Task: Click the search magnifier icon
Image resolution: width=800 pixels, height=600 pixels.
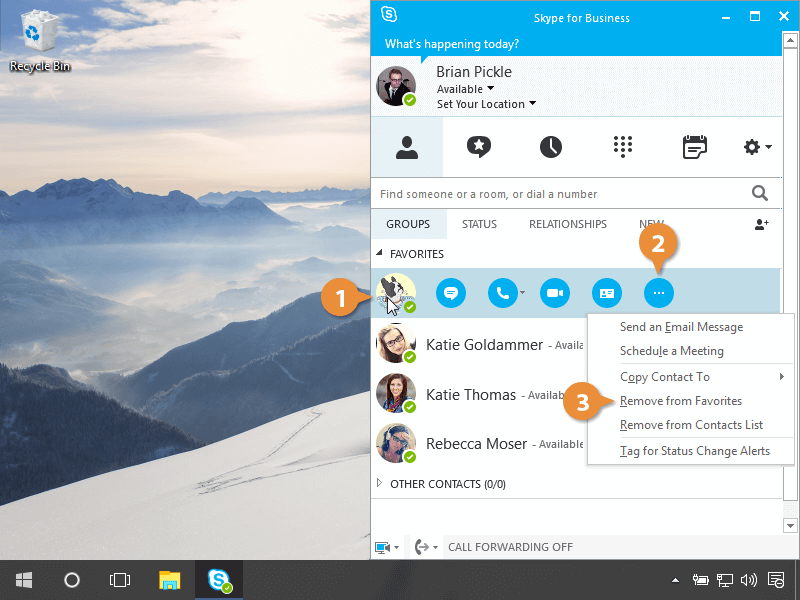Action: click(760, 194)
